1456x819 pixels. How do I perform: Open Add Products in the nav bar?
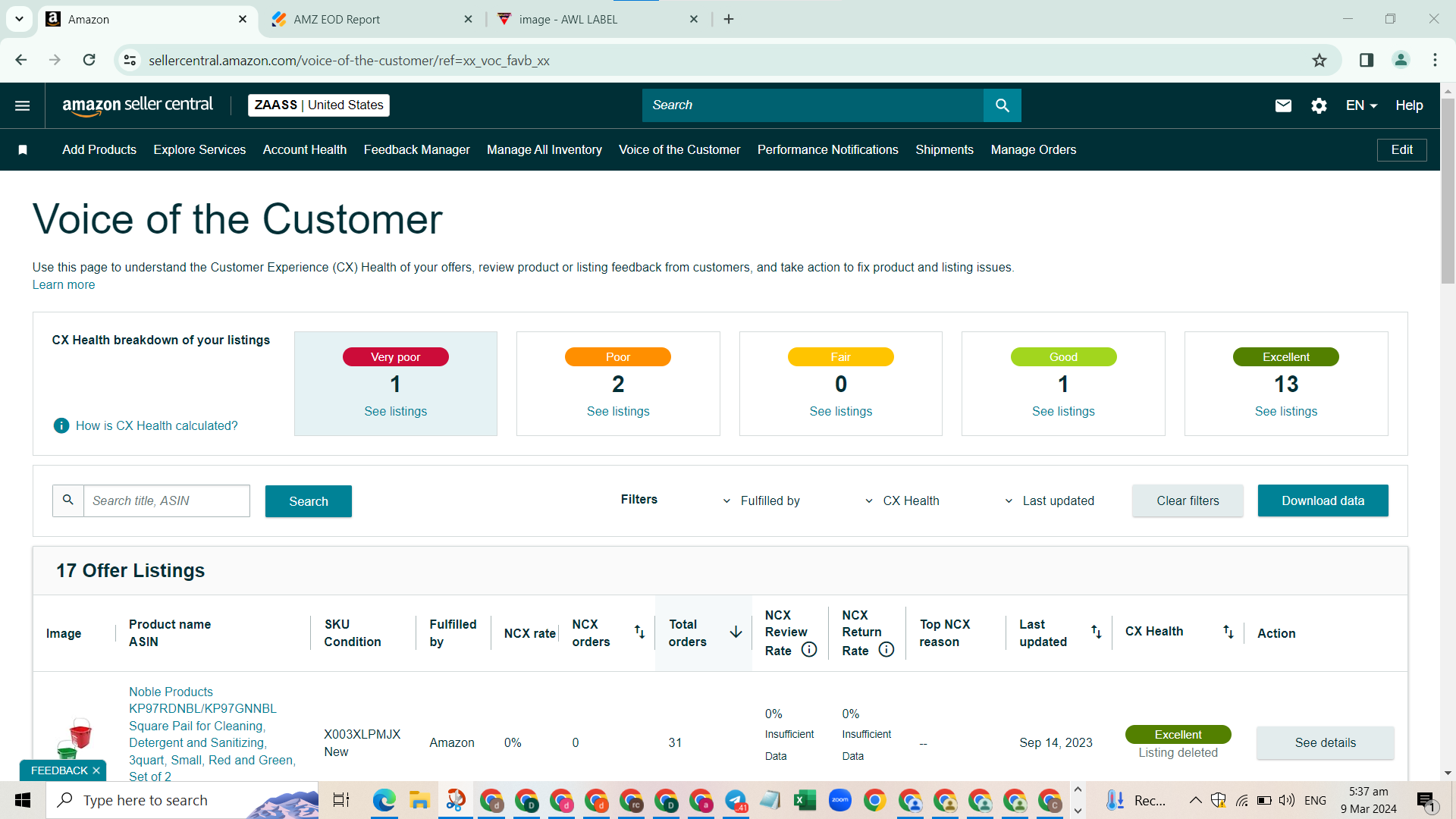pos(99,150)
